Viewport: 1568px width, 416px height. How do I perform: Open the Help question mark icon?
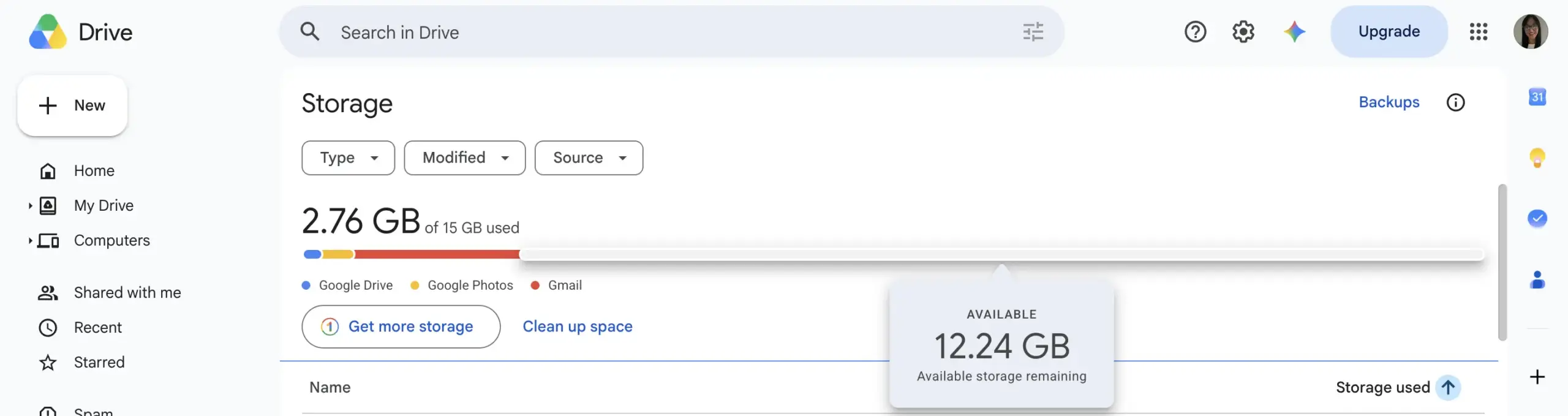pyautogui.click(x=1195, y=32)
